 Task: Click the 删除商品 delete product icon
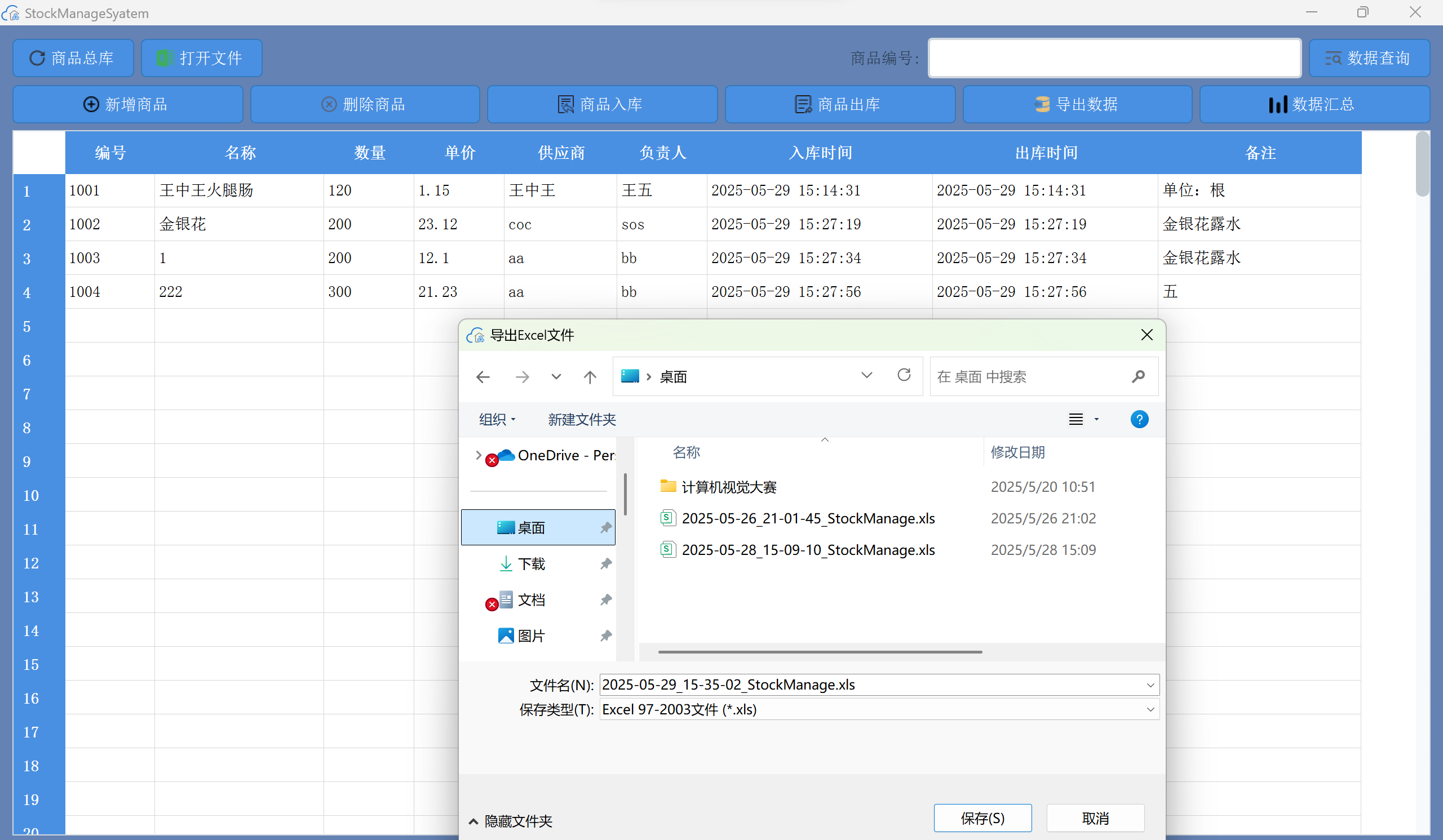pos(328,104)
